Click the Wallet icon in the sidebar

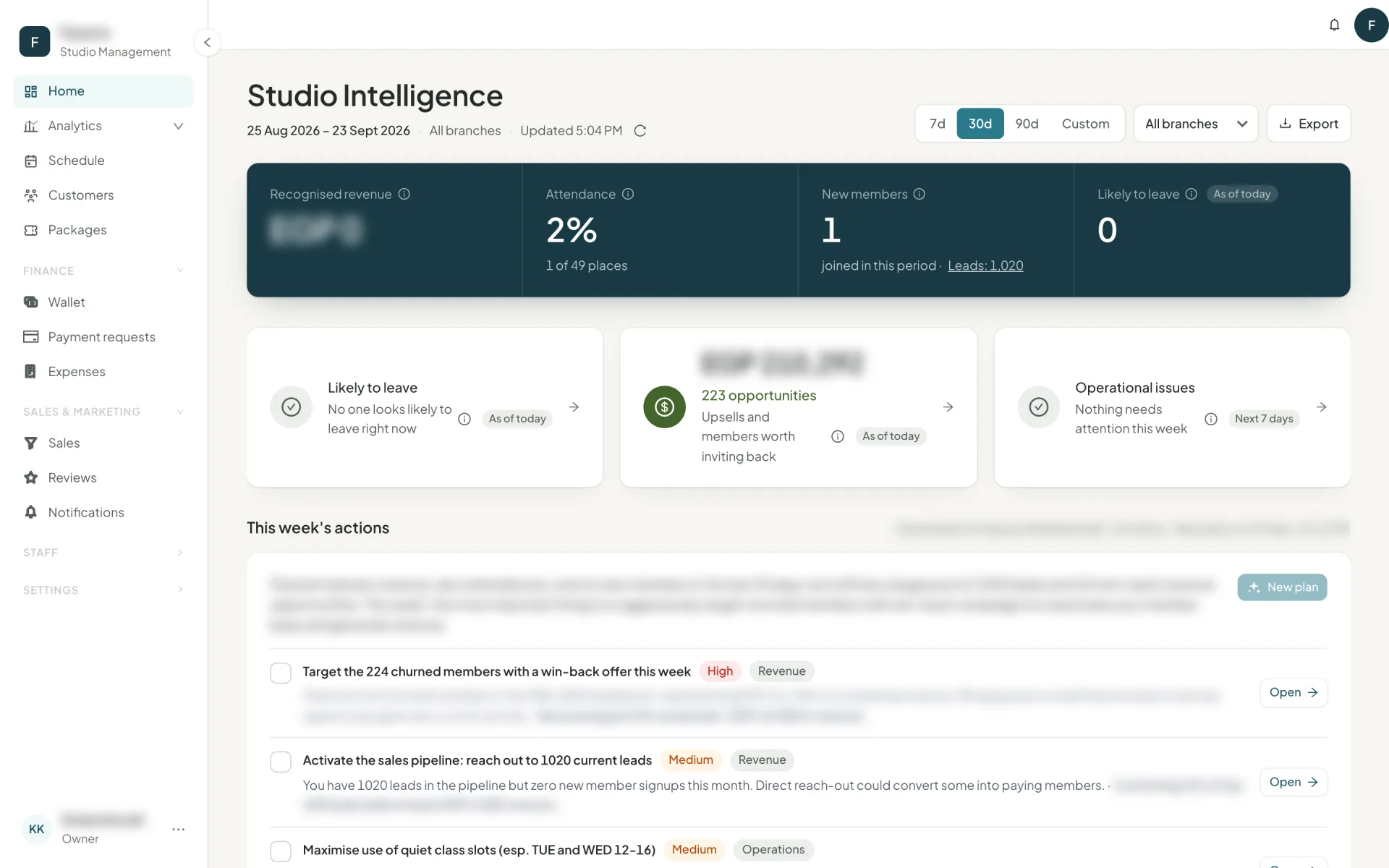tap(30, 302)
